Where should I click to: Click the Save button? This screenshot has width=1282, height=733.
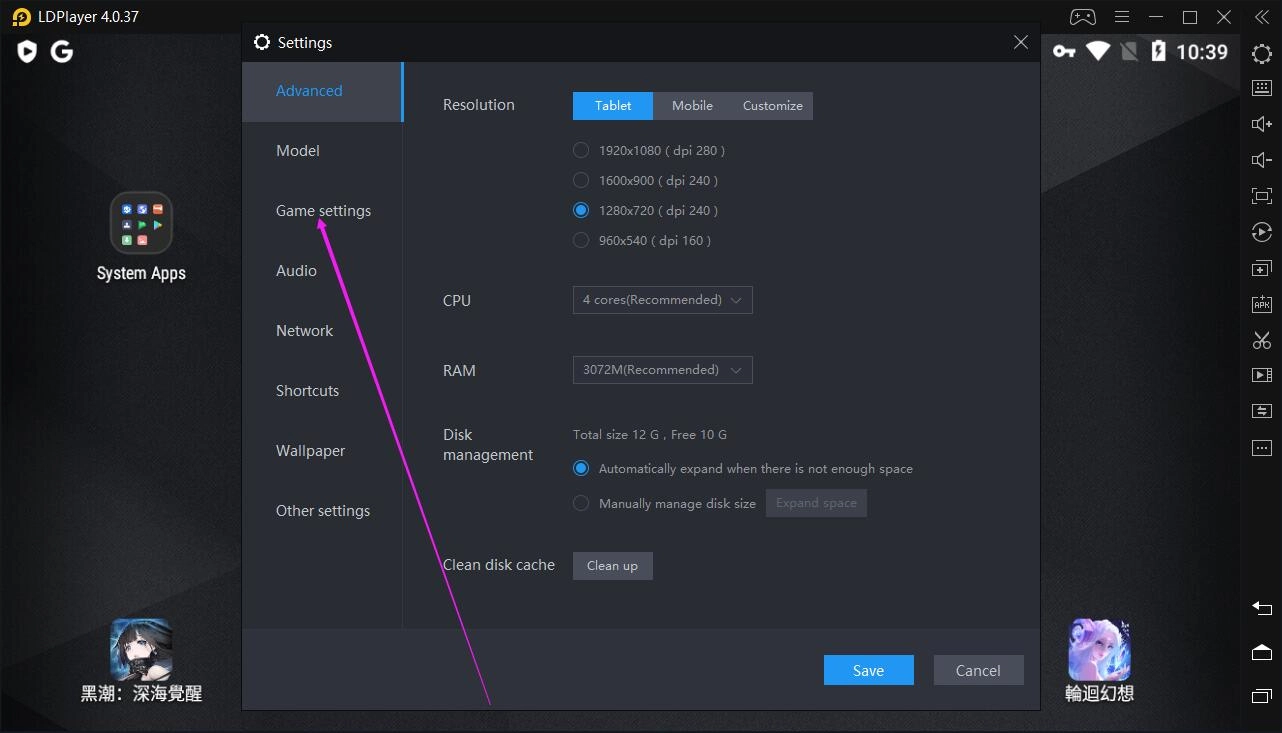(x=868, y=670)
